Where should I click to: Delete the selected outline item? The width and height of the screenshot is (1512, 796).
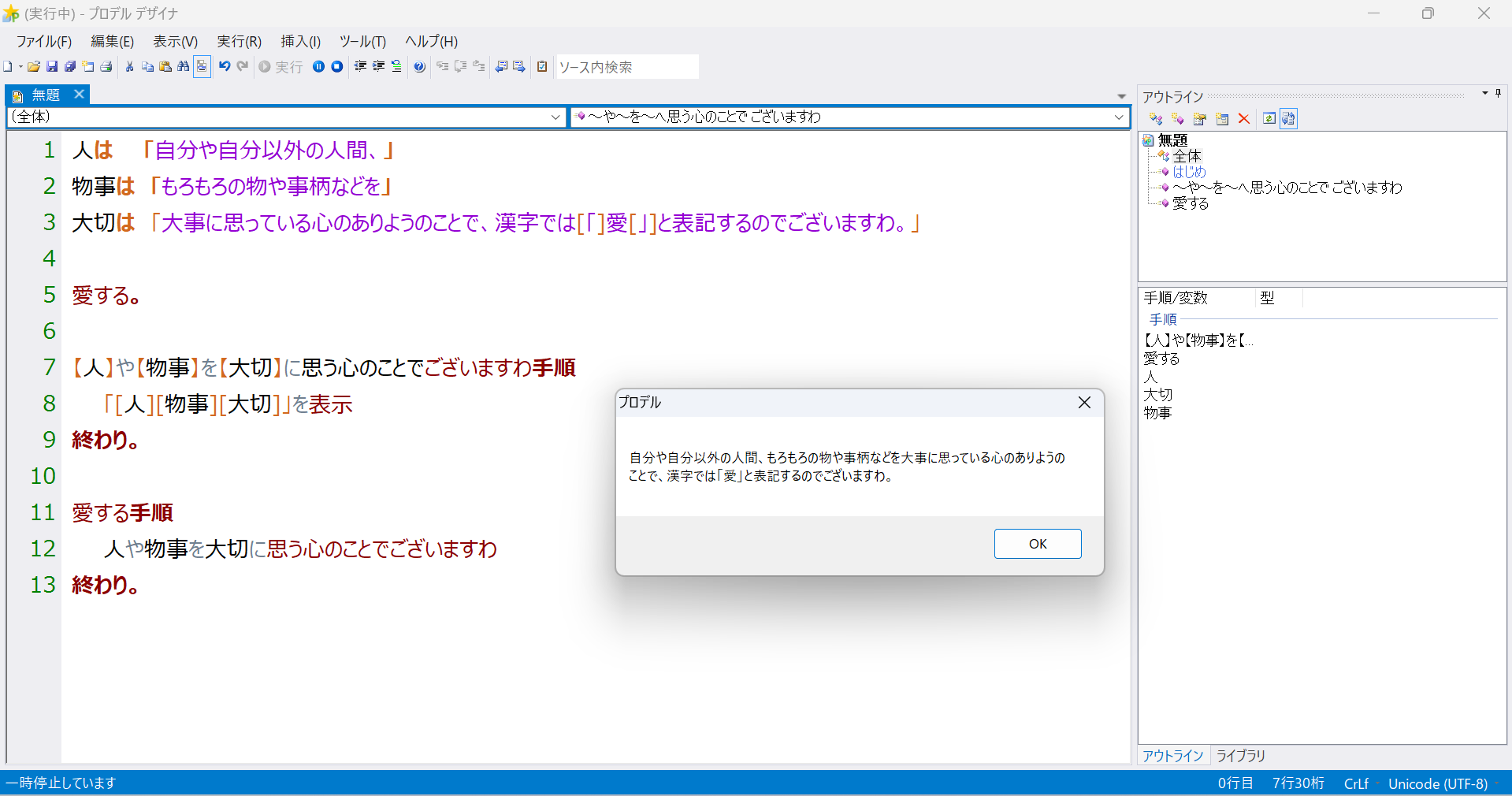(x=1244, y=118)
